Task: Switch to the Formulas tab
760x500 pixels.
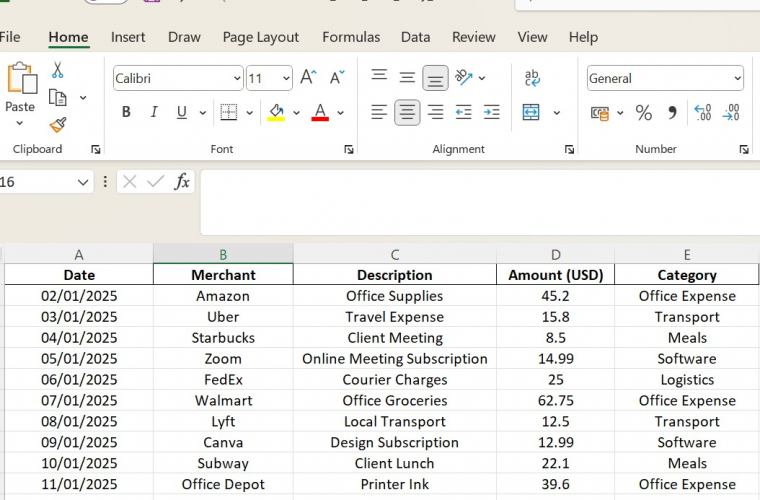Action: click(x=351, y=37)
